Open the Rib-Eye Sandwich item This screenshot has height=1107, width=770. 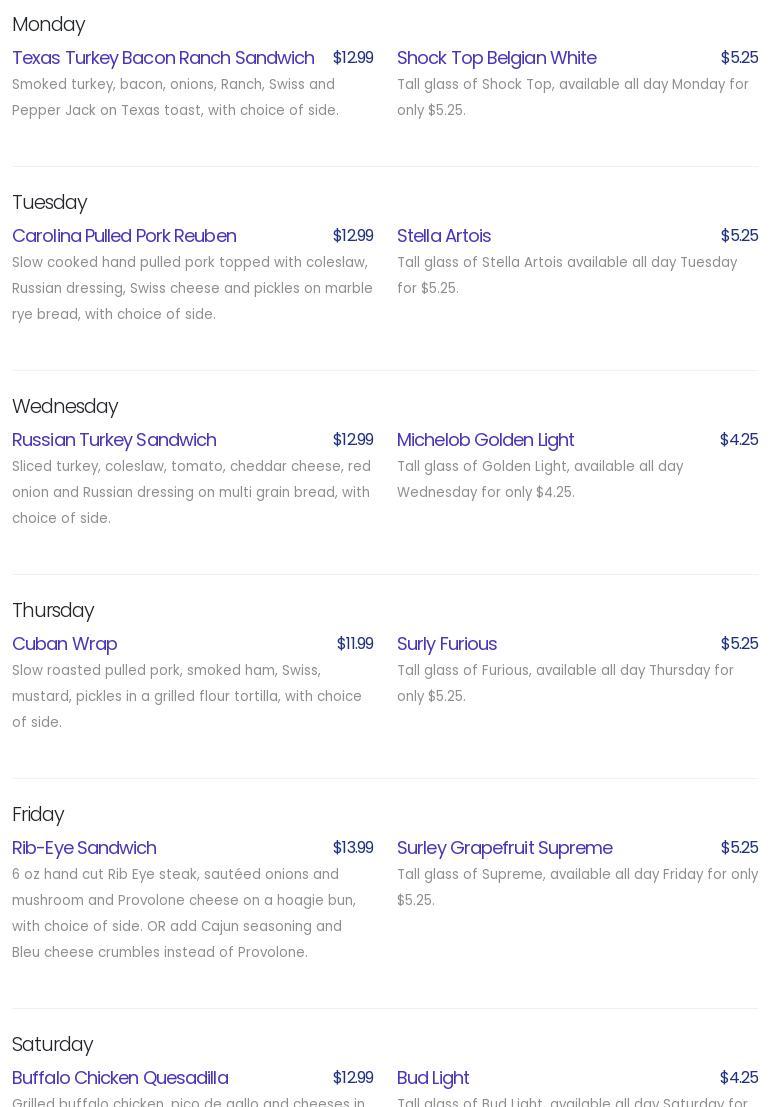[84, 848]
